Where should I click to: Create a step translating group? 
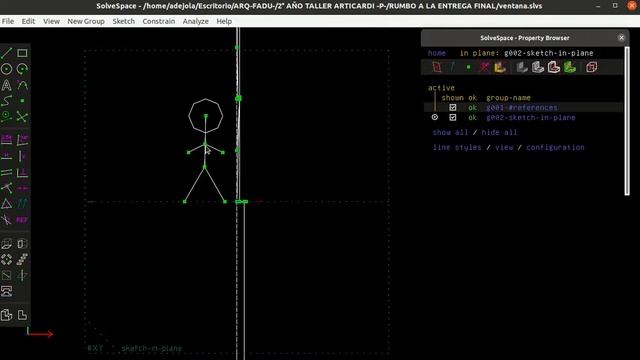[22, 260]
